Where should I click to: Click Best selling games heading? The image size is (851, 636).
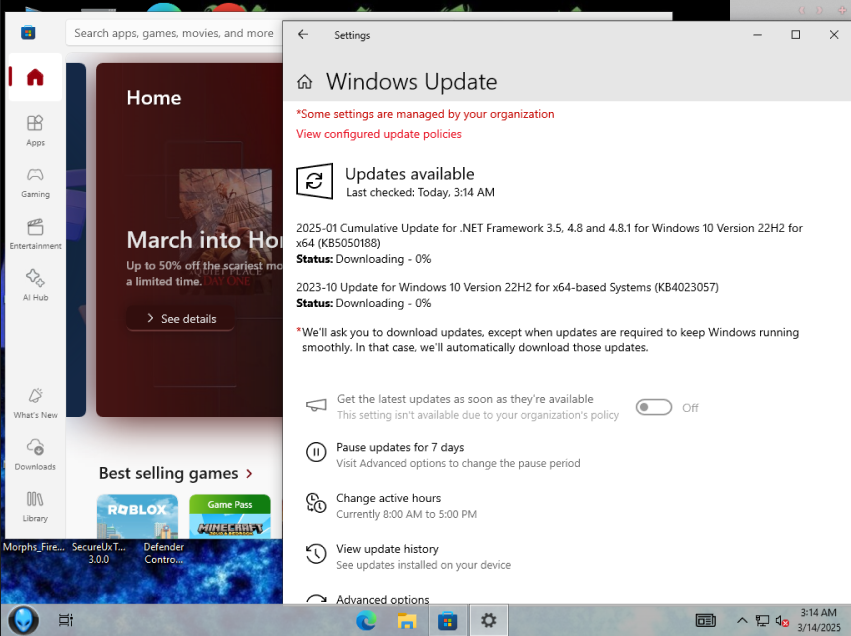pos(168,474)
